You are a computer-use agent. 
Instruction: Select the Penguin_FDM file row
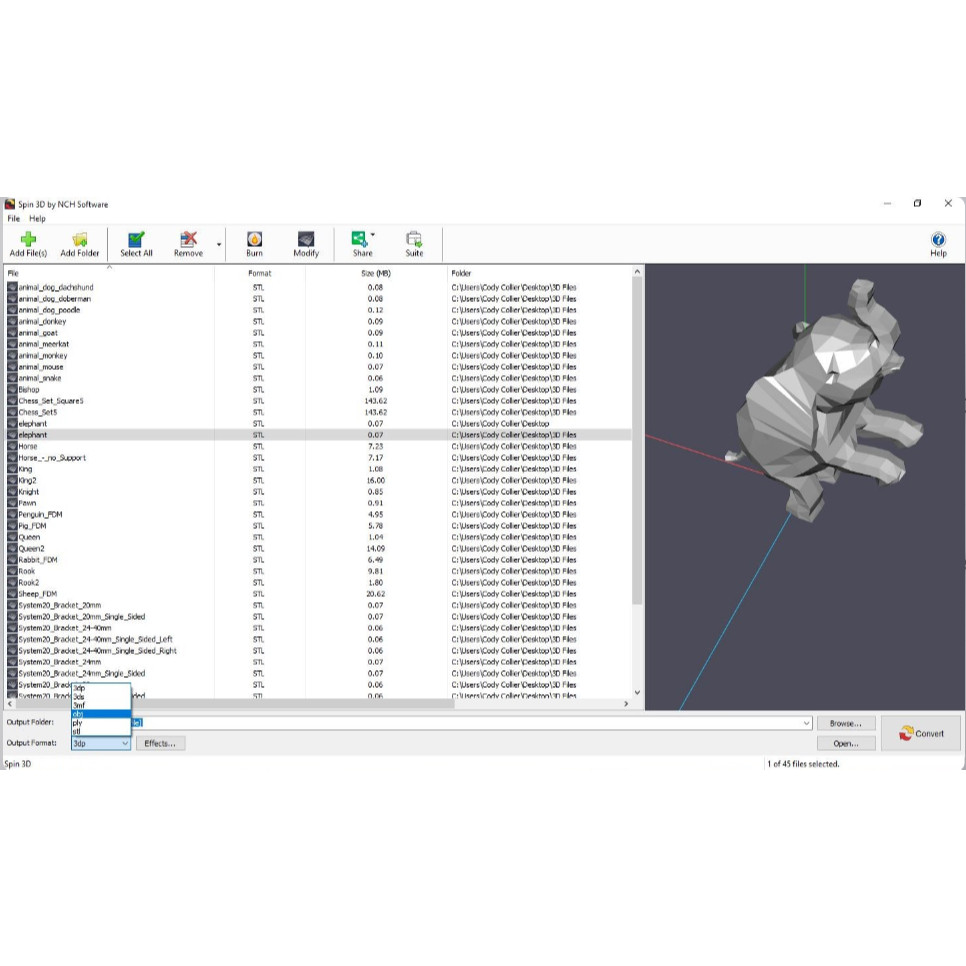coord(40,514)
